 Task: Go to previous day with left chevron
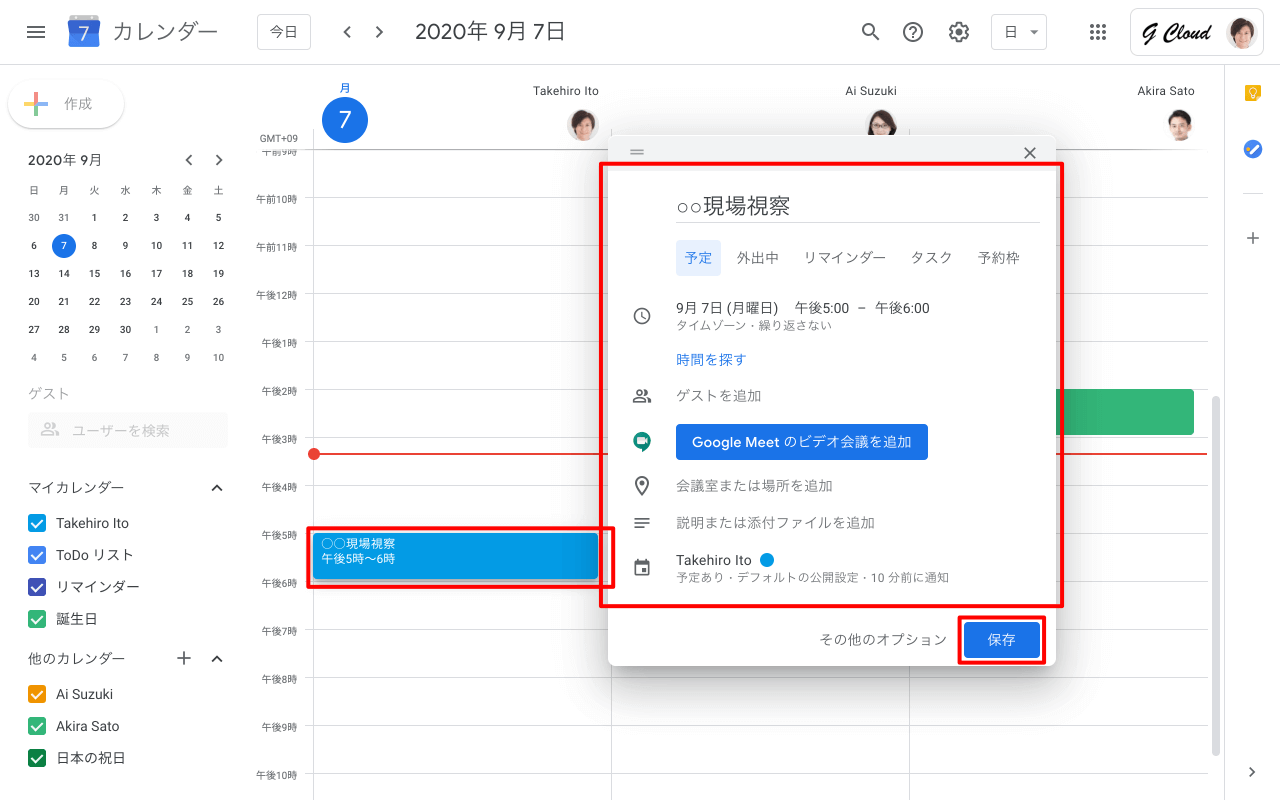347,32
